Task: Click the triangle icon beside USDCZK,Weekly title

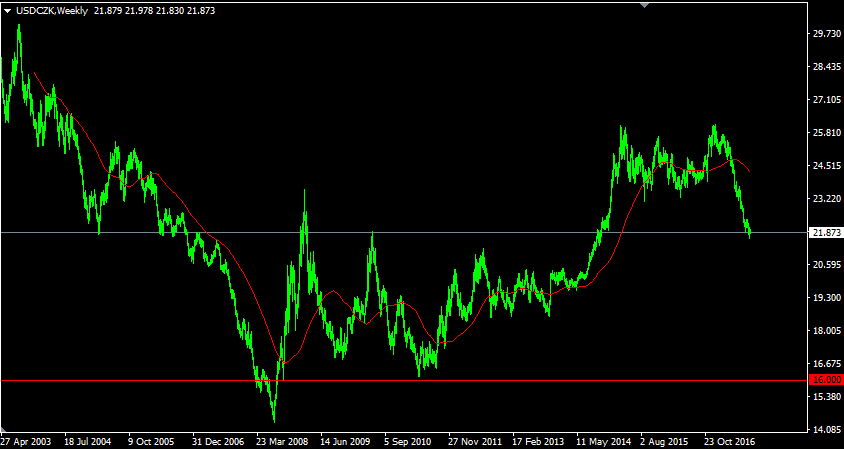Action: [x=9, y=11]
